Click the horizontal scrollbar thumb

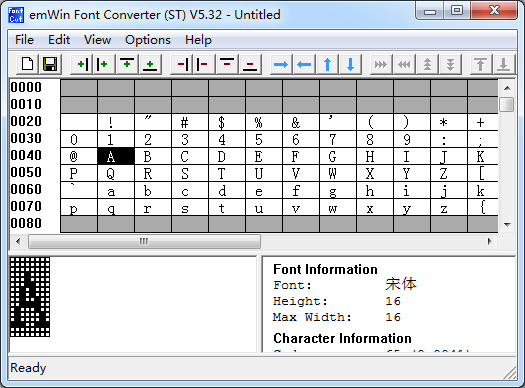coord(144,241)
